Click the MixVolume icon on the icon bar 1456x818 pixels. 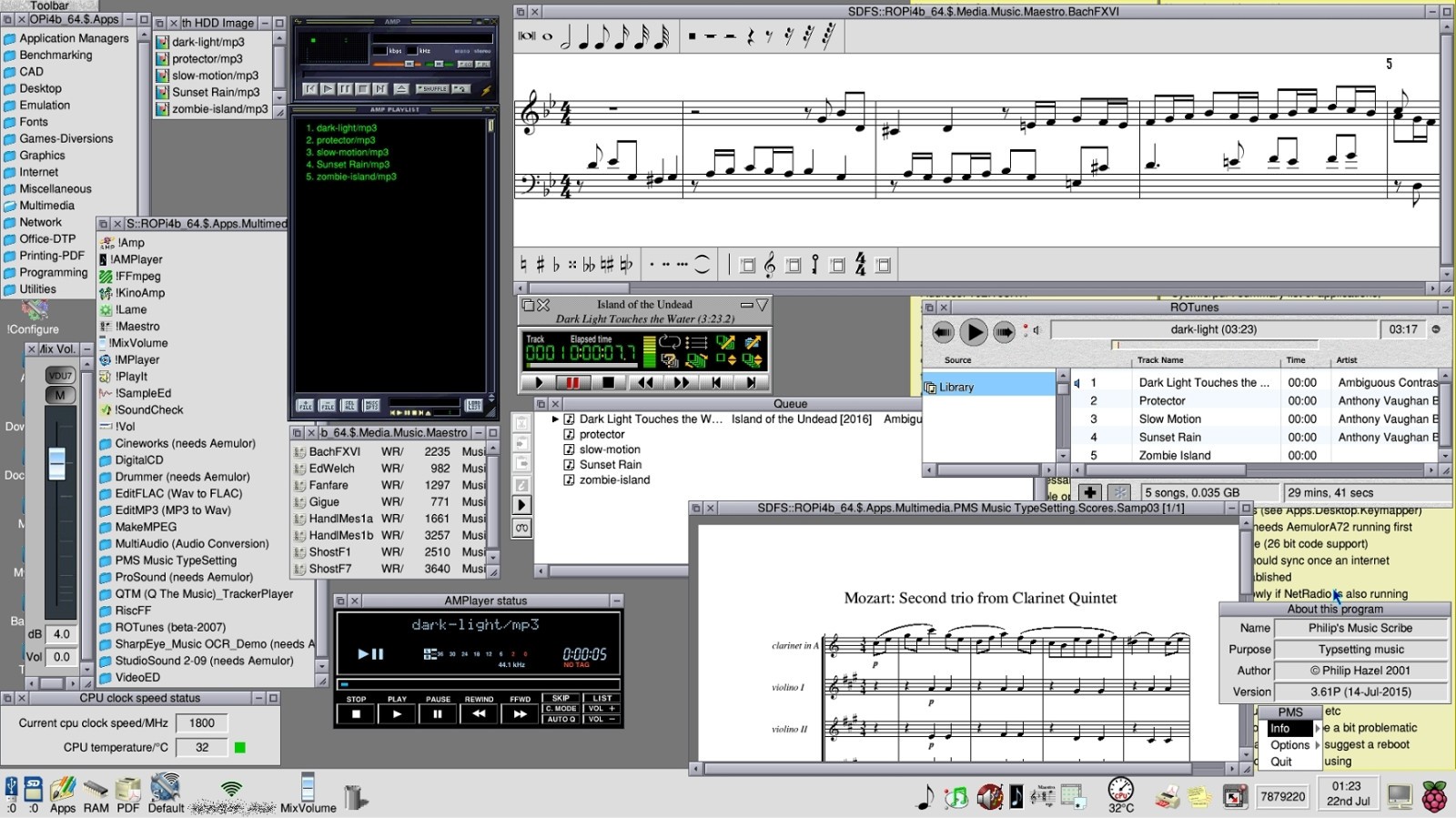coord(308,793)
